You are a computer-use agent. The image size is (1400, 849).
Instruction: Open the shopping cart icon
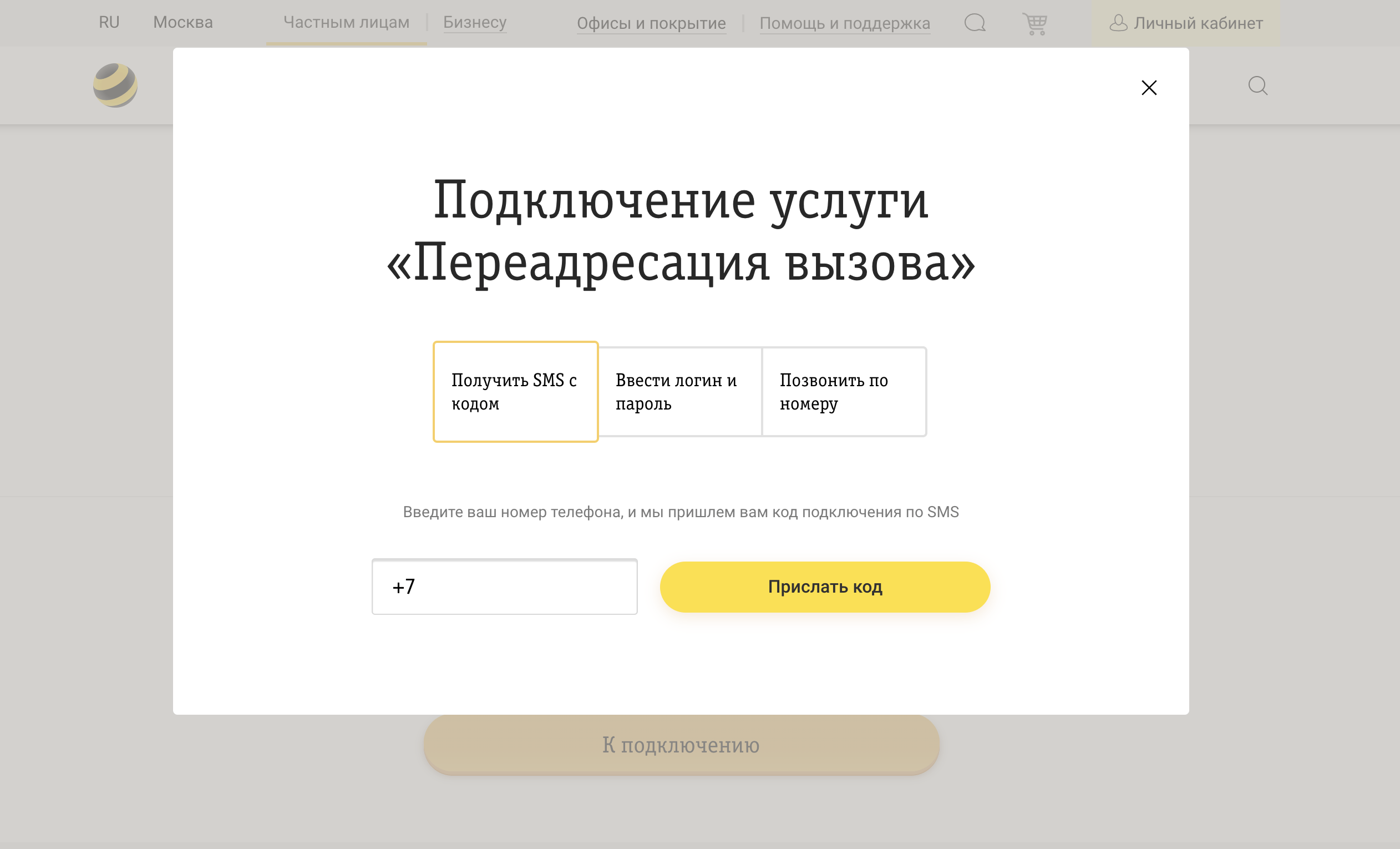(1035, 23)
